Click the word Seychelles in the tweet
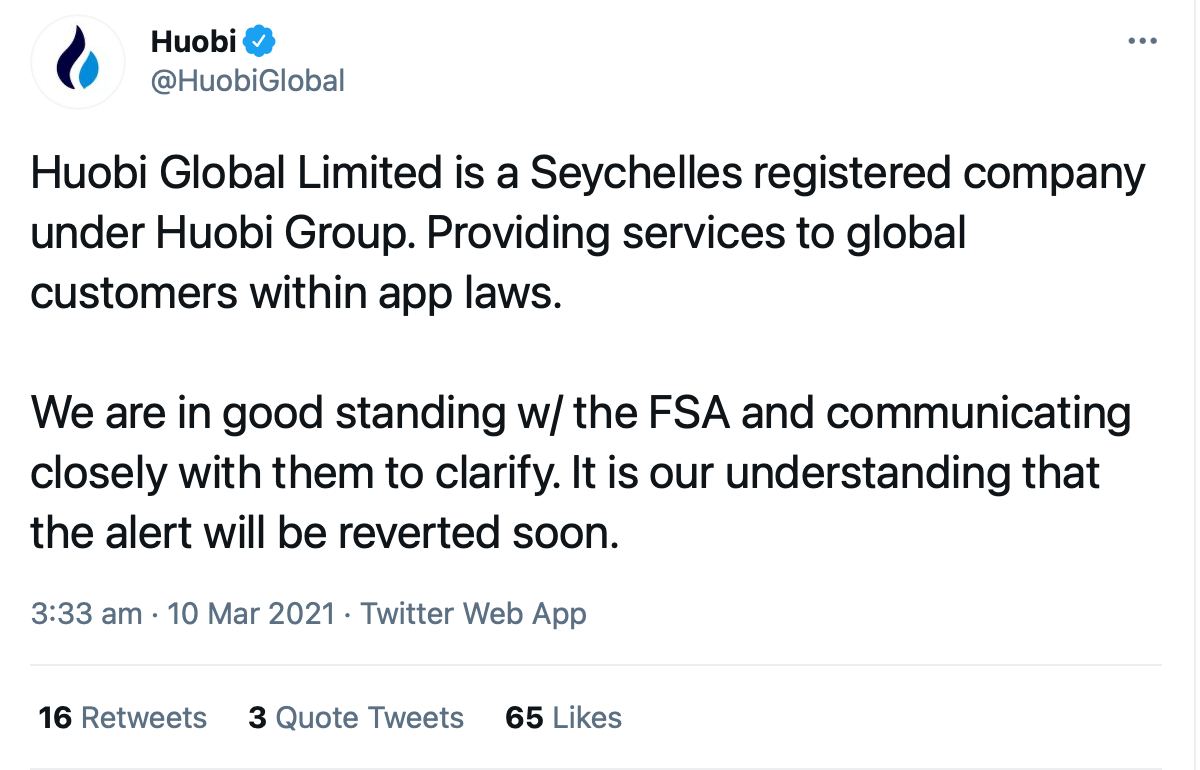This screenshot has width=1200, height=770. tap(636, 174)
